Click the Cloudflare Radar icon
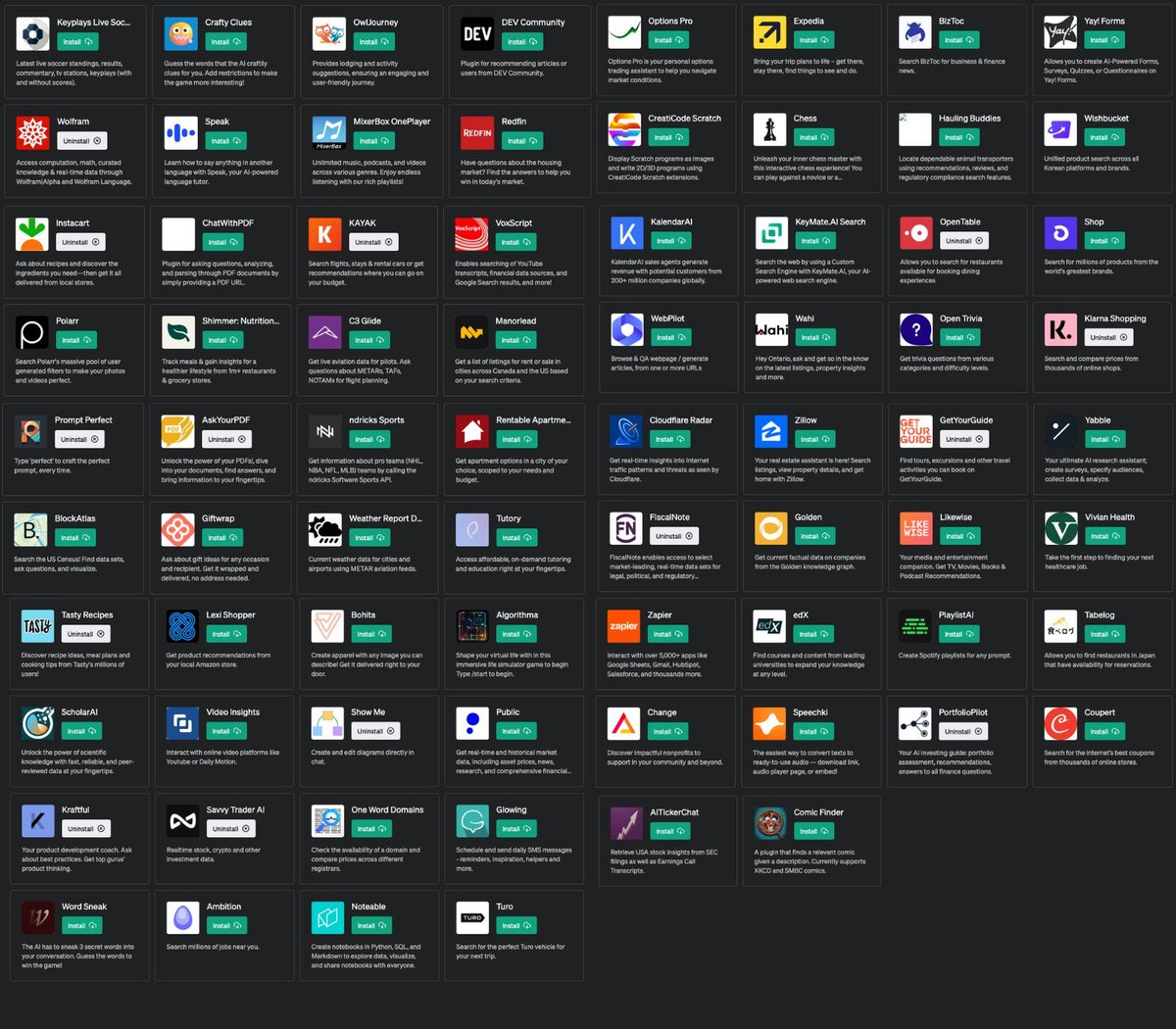Screen dimensions: 1176x1029 626,431
